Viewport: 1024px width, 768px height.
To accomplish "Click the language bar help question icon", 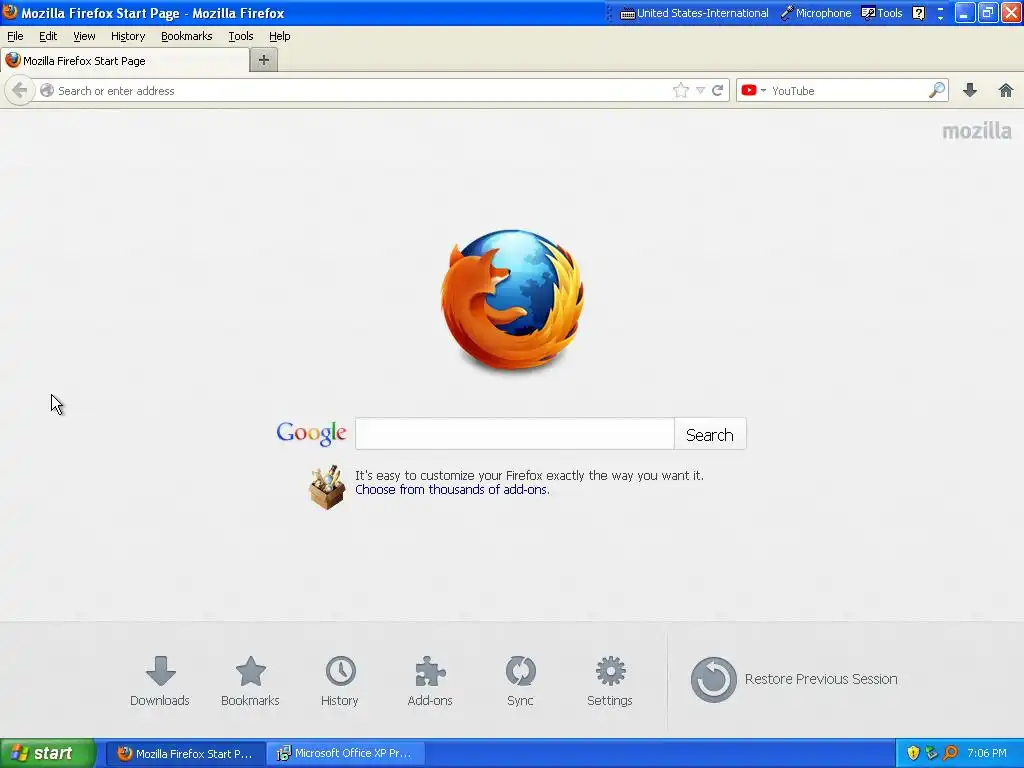I will tap(918, 13).
